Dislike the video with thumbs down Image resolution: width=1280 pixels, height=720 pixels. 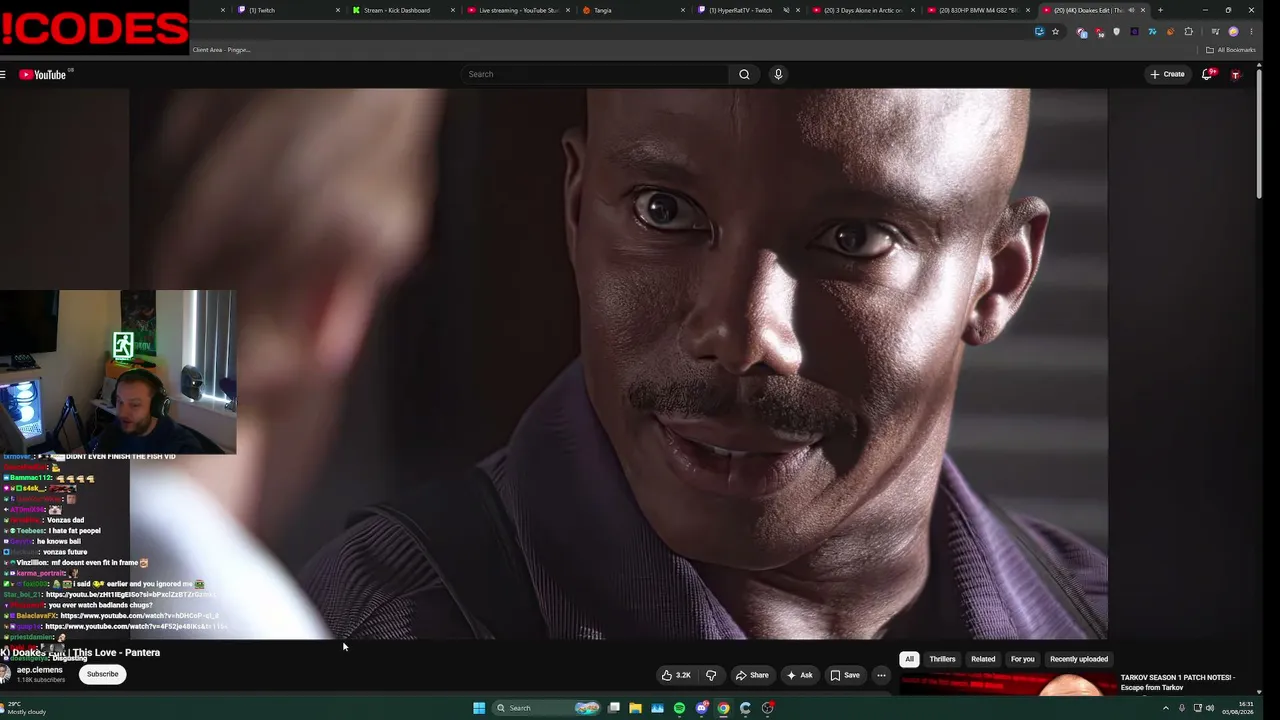click(x=711, y=675)
